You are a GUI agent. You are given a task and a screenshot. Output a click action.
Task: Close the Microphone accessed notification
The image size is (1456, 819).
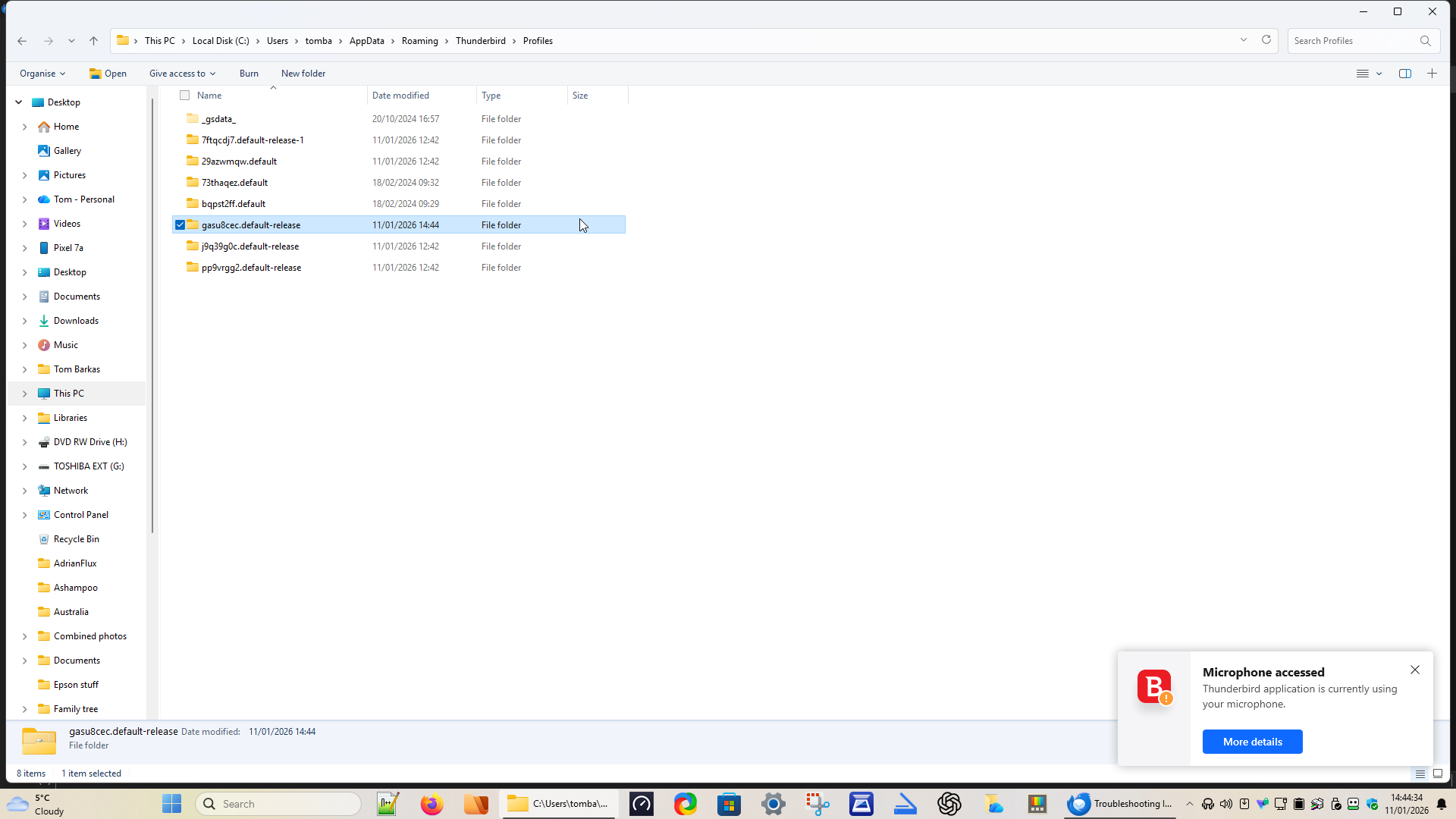[1414, 670]
